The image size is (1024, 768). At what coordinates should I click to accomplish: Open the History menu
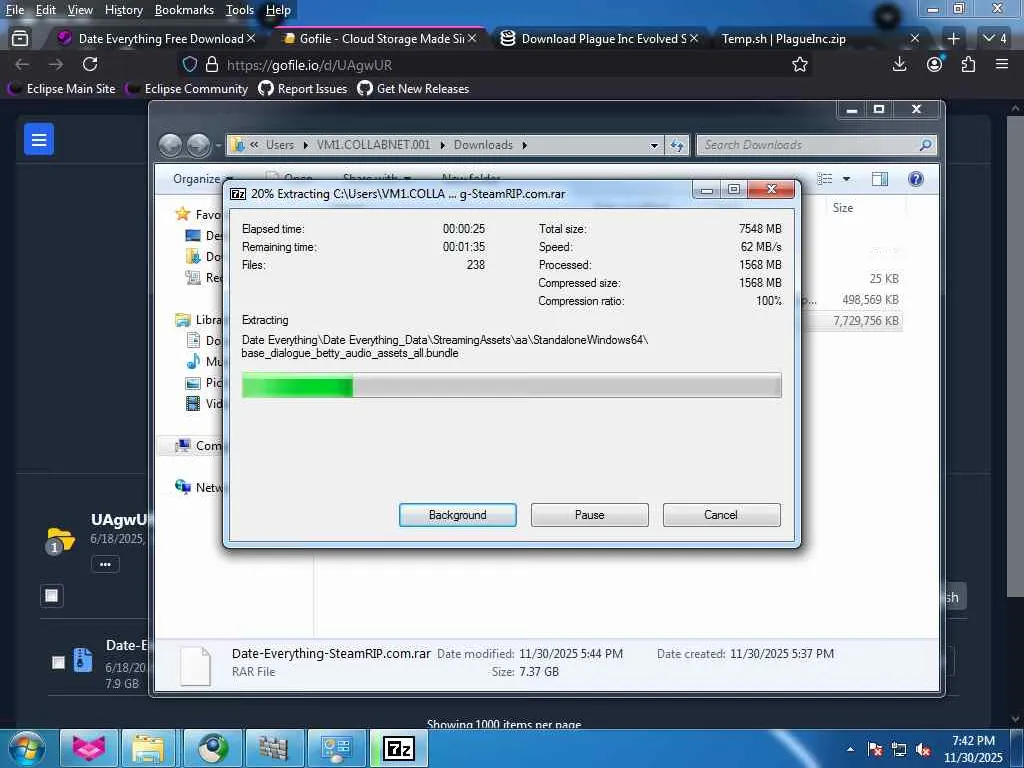click(x=123, y=10)
